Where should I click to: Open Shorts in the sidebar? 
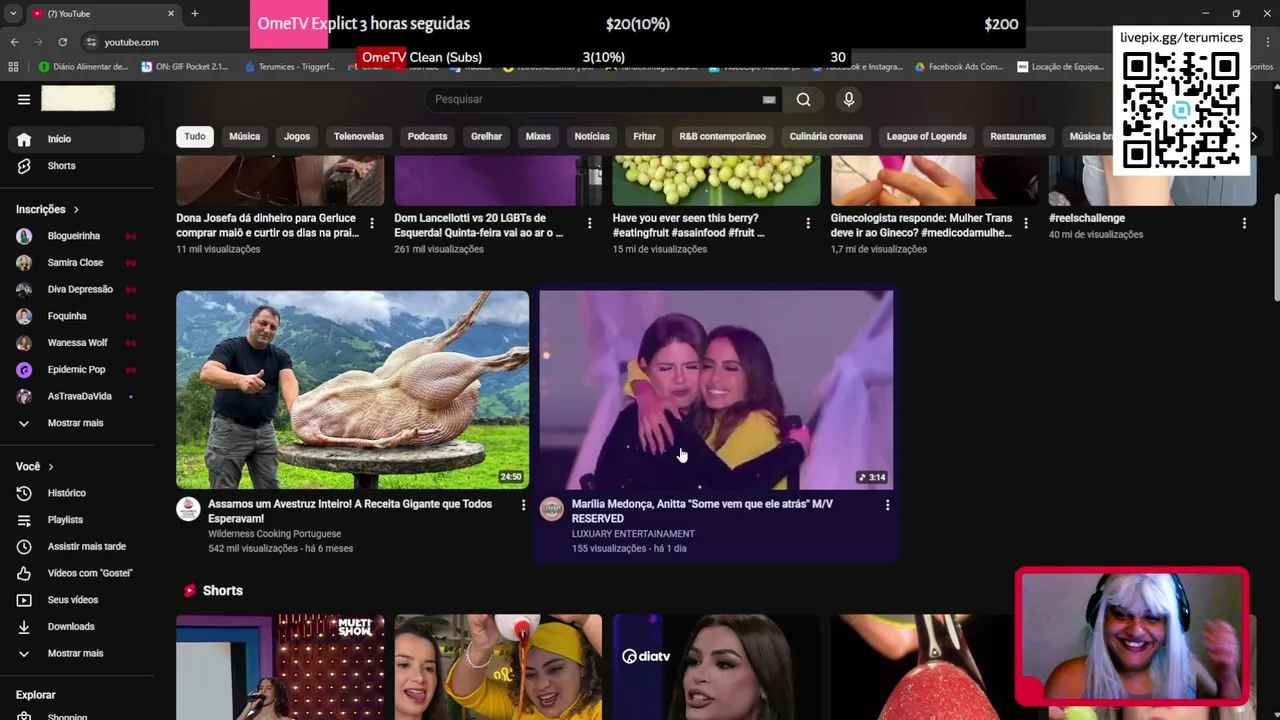[77, 166]
